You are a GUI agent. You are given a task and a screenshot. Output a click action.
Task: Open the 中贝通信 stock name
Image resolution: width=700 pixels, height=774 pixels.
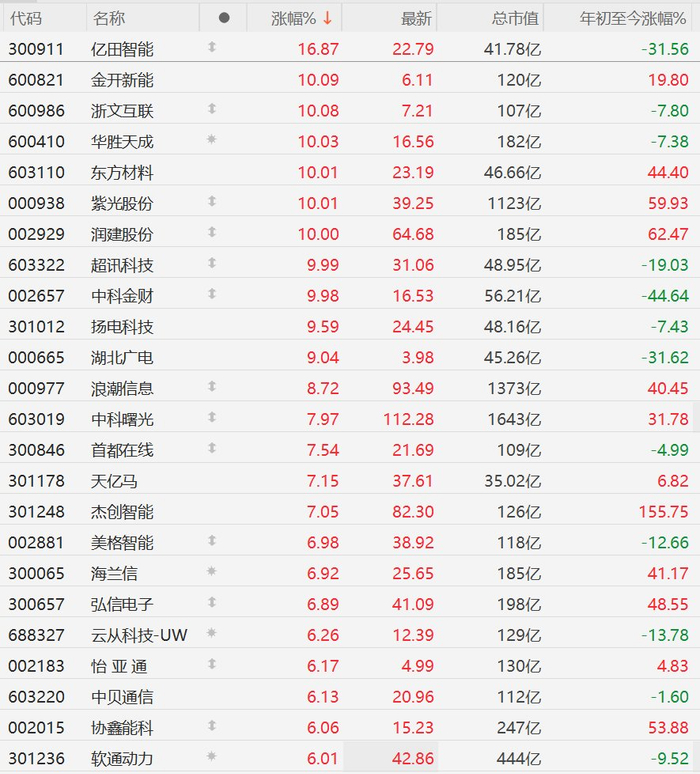tap(122, 697)
